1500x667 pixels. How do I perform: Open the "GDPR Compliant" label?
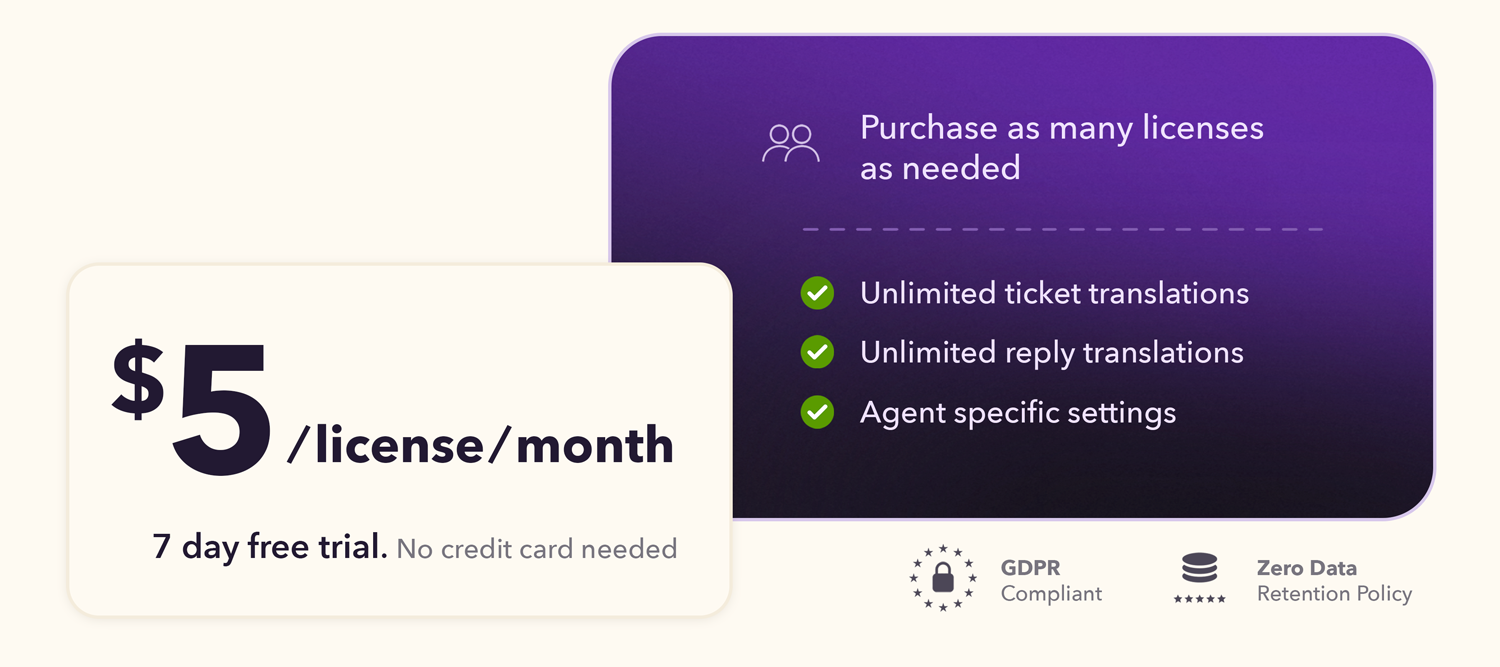[1051, 581]
